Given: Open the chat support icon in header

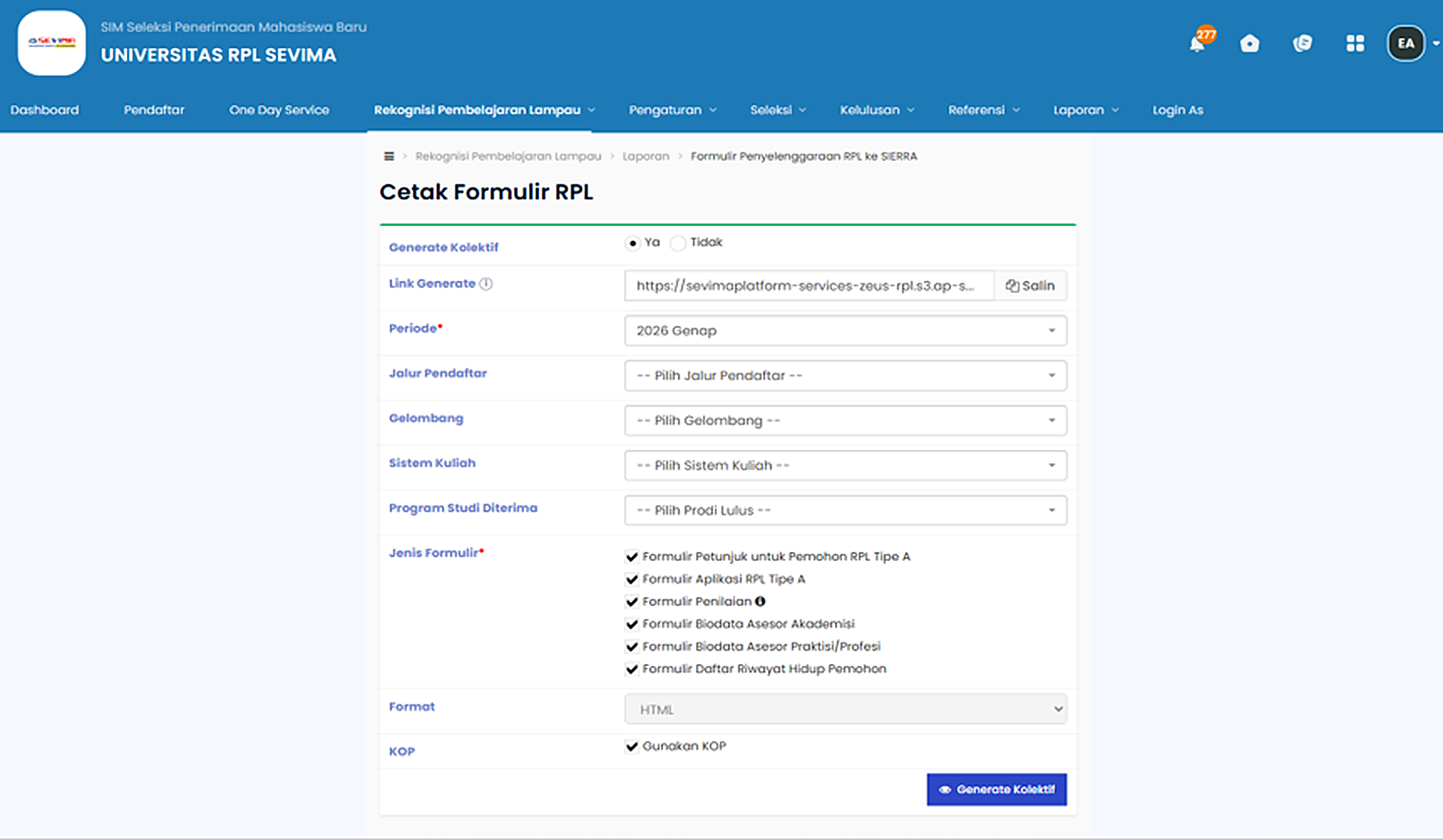Looking at the screenshot, I should pos(1302,43).
